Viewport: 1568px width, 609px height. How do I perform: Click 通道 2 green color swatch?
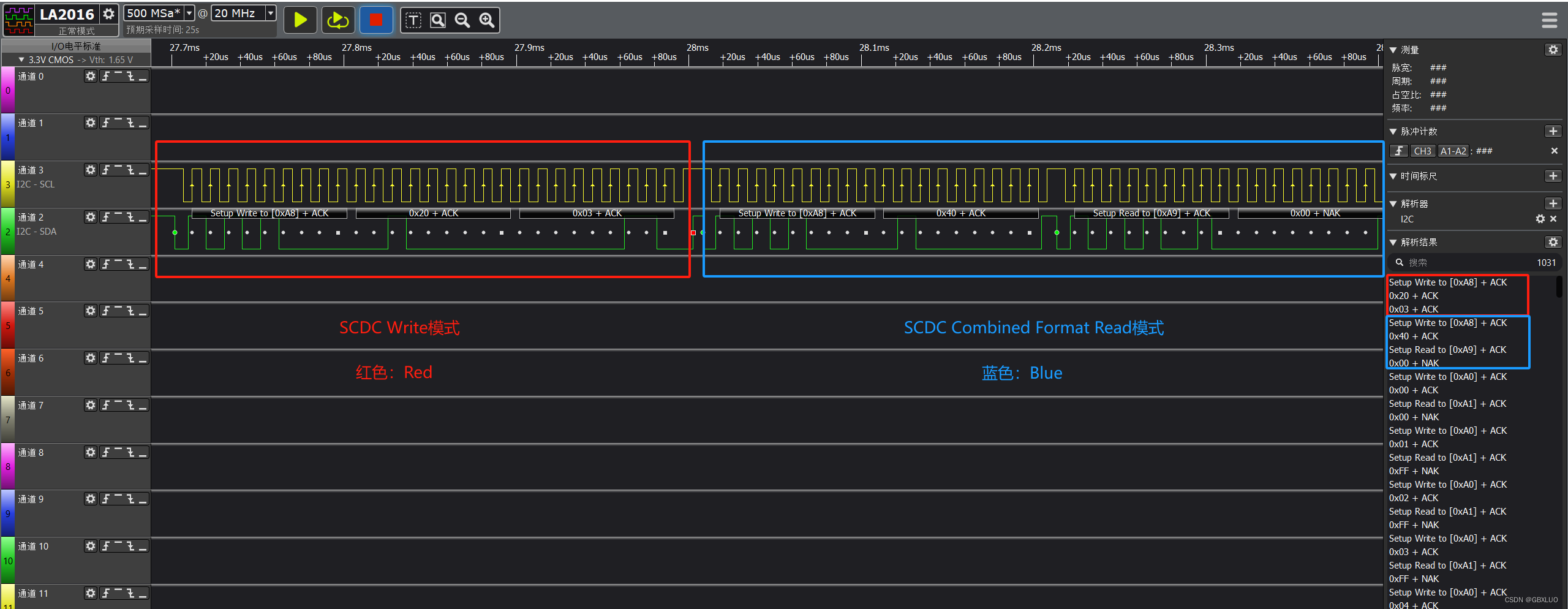(7, 231)
